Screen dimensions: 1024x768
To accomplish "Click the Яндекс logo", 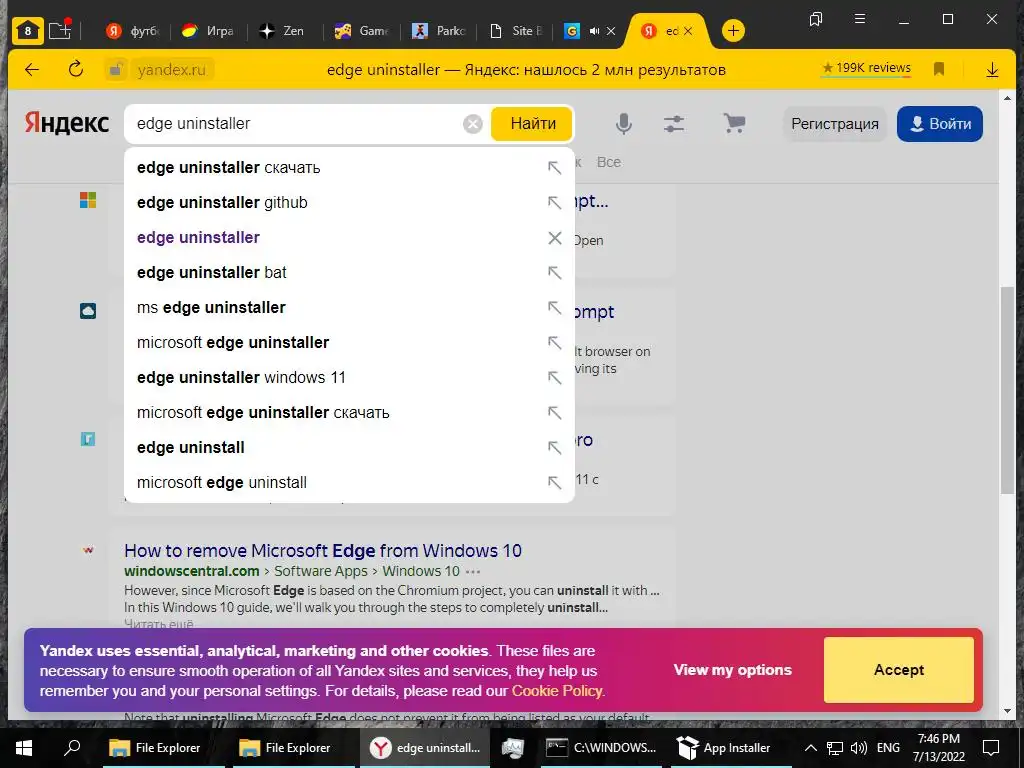I will pyautogui.click(x=67, y=123).
